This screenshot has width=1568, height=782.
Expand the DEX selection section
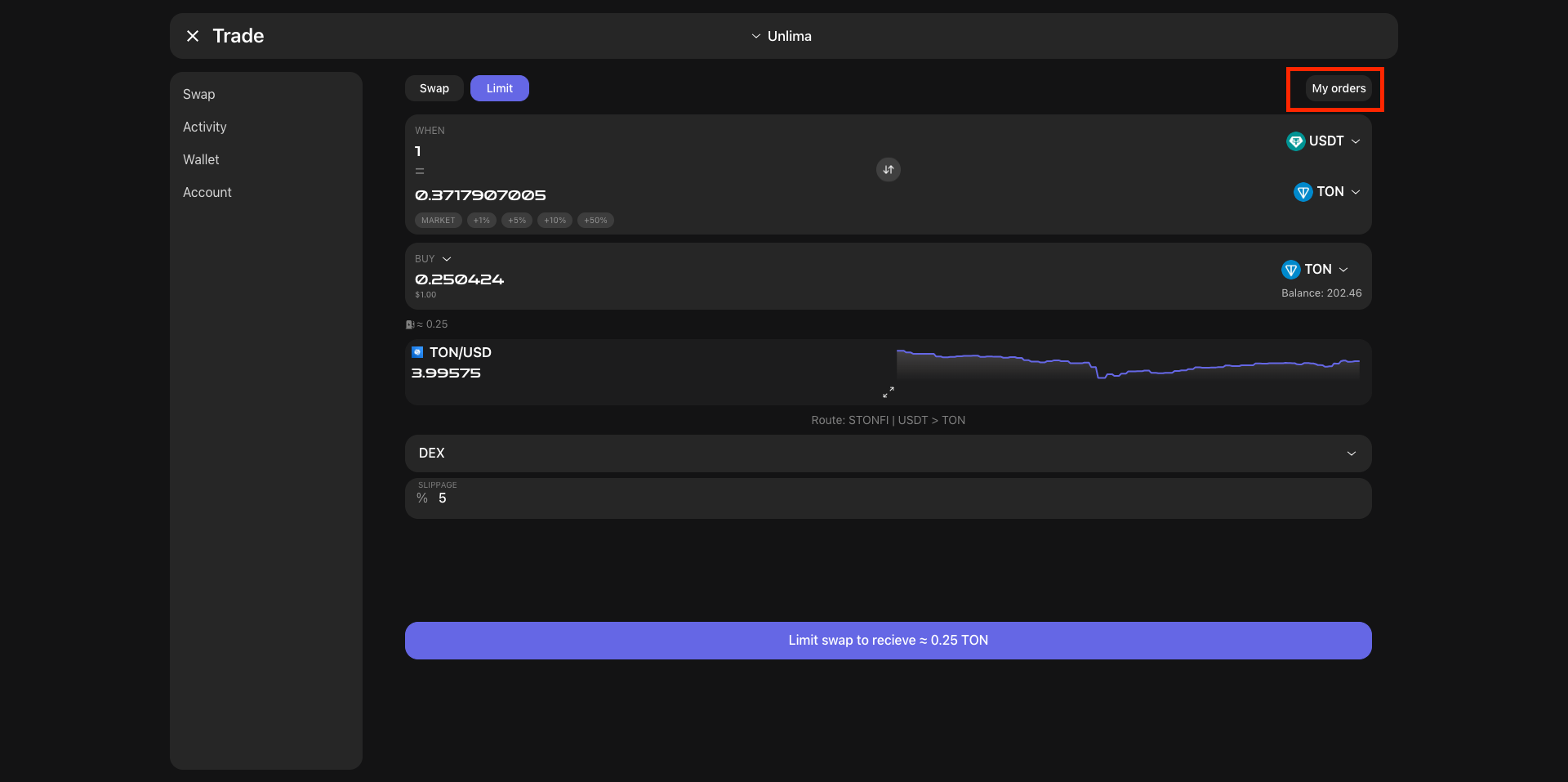point(1351,454)
